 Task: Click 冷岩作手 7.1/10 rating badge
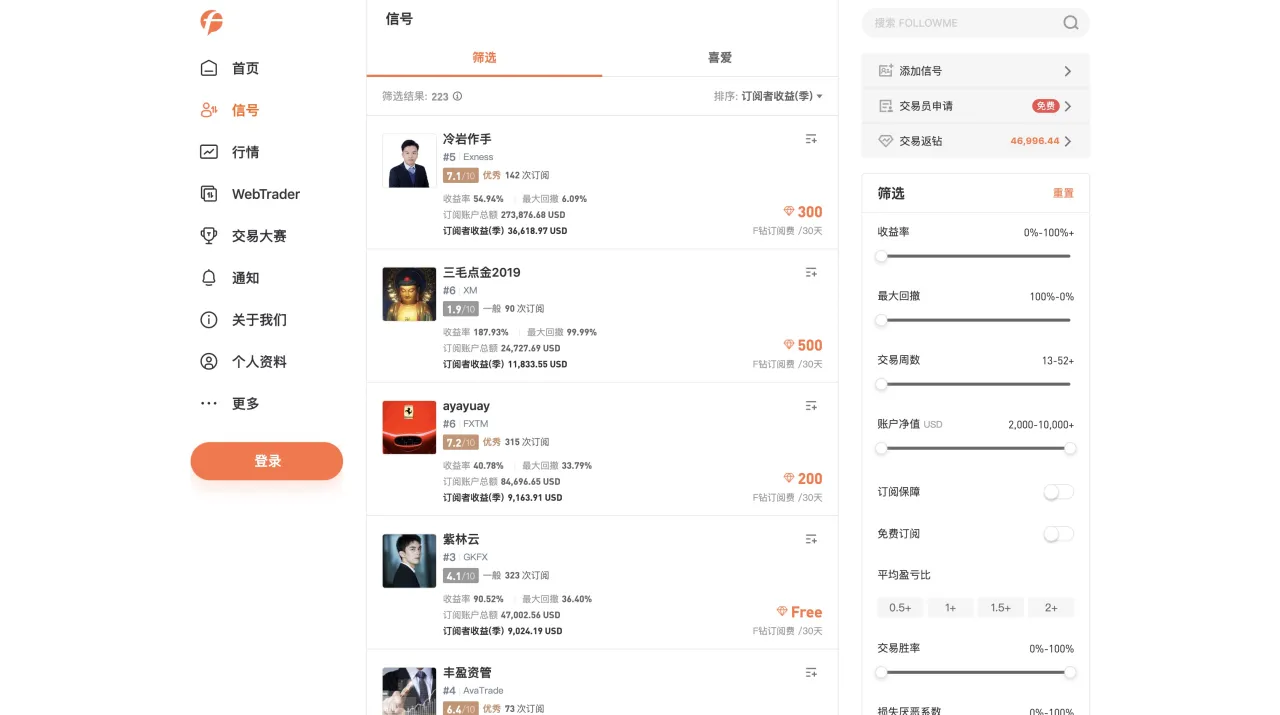[x=460, y=175]
